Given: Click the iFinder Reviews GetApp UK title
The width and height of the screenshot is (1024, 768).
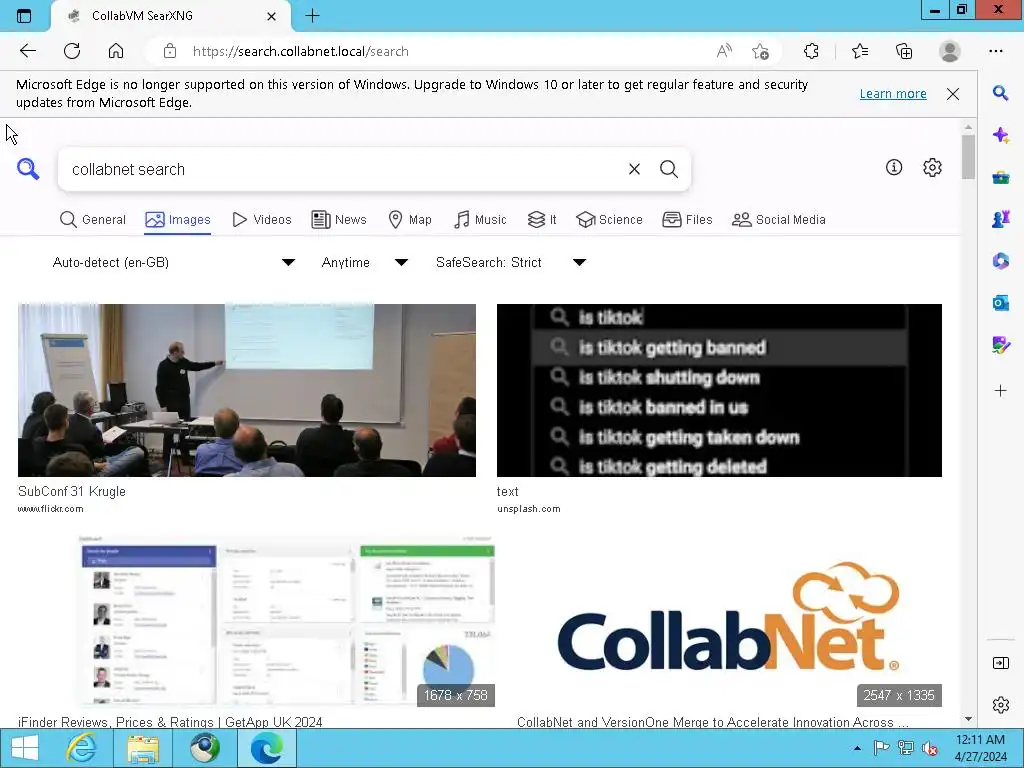Looking at the screenshot, I should (170, 722).
